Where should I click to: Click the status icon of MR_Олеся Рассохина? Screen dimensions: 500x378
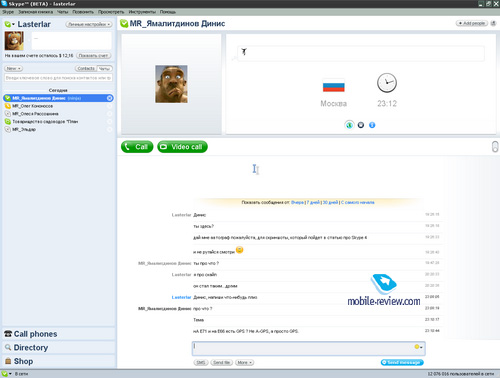pyautogui.click(x=8, y=114)
